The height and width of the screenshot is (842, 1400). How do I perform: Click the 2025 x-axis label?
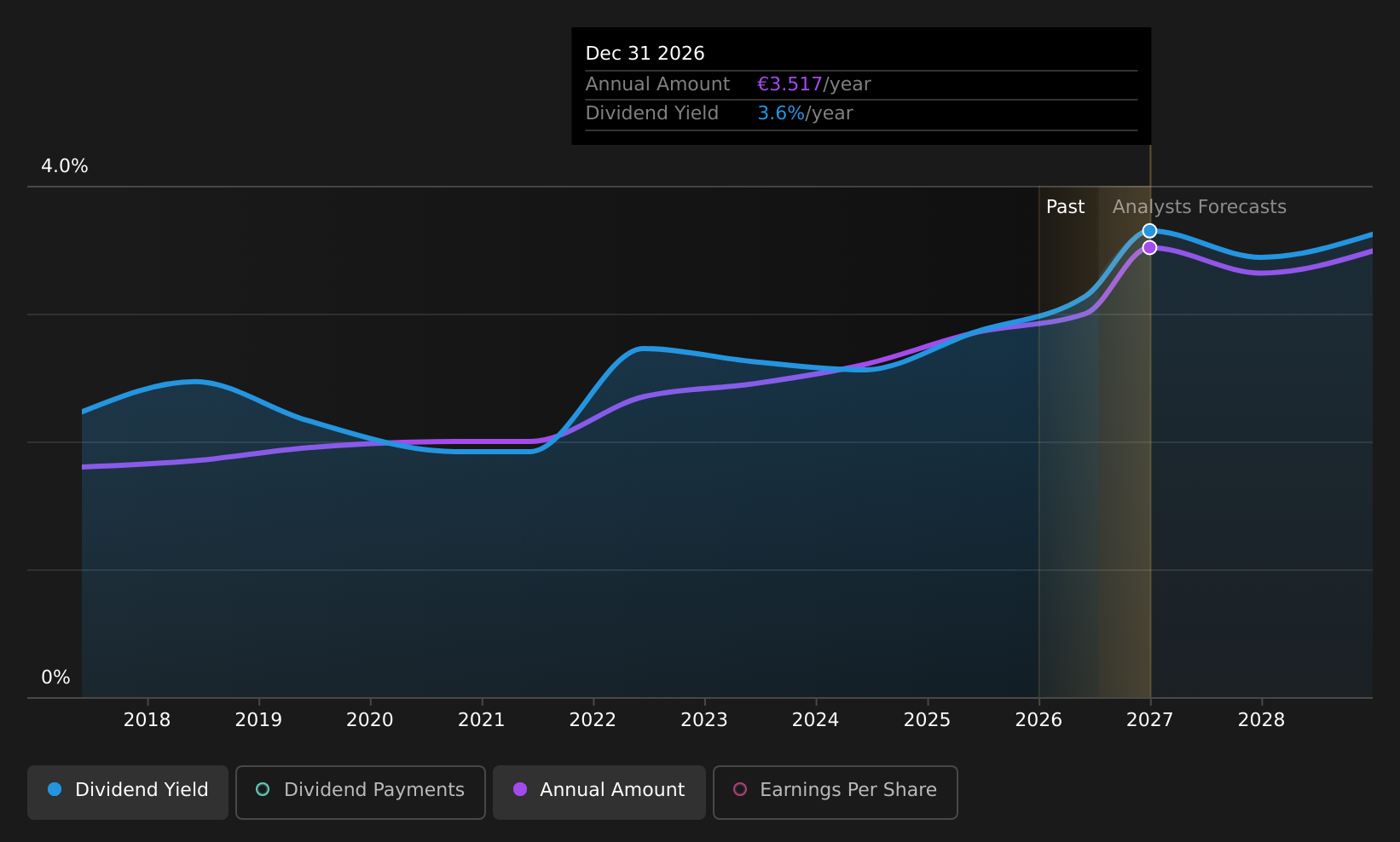[927, 720]
